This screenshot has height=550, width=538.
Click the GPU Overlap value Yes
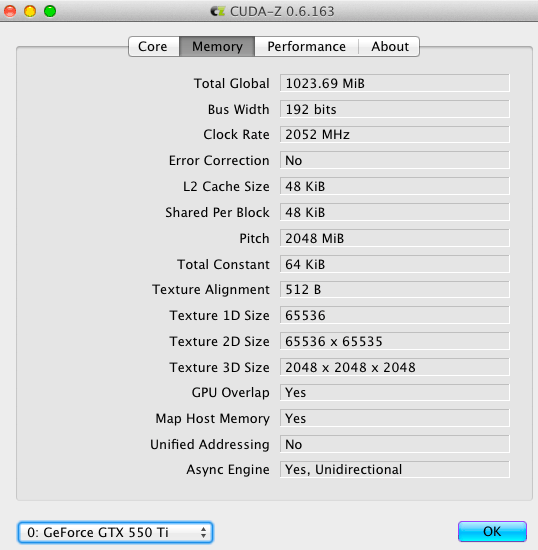coord(395,393)
